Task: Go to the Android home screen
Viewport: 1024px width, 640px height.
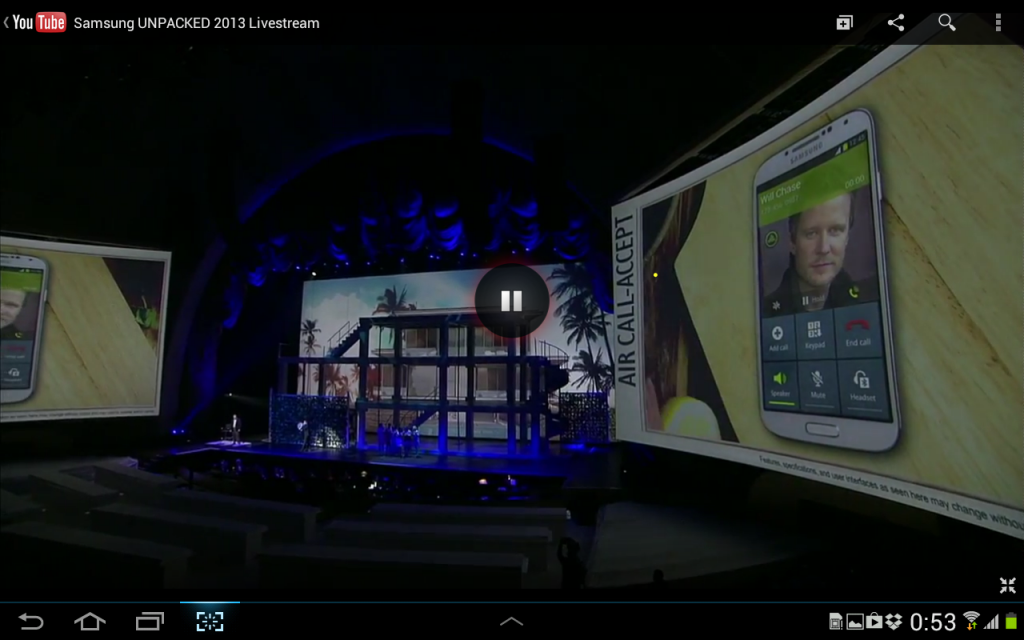Action: (90, 621)
